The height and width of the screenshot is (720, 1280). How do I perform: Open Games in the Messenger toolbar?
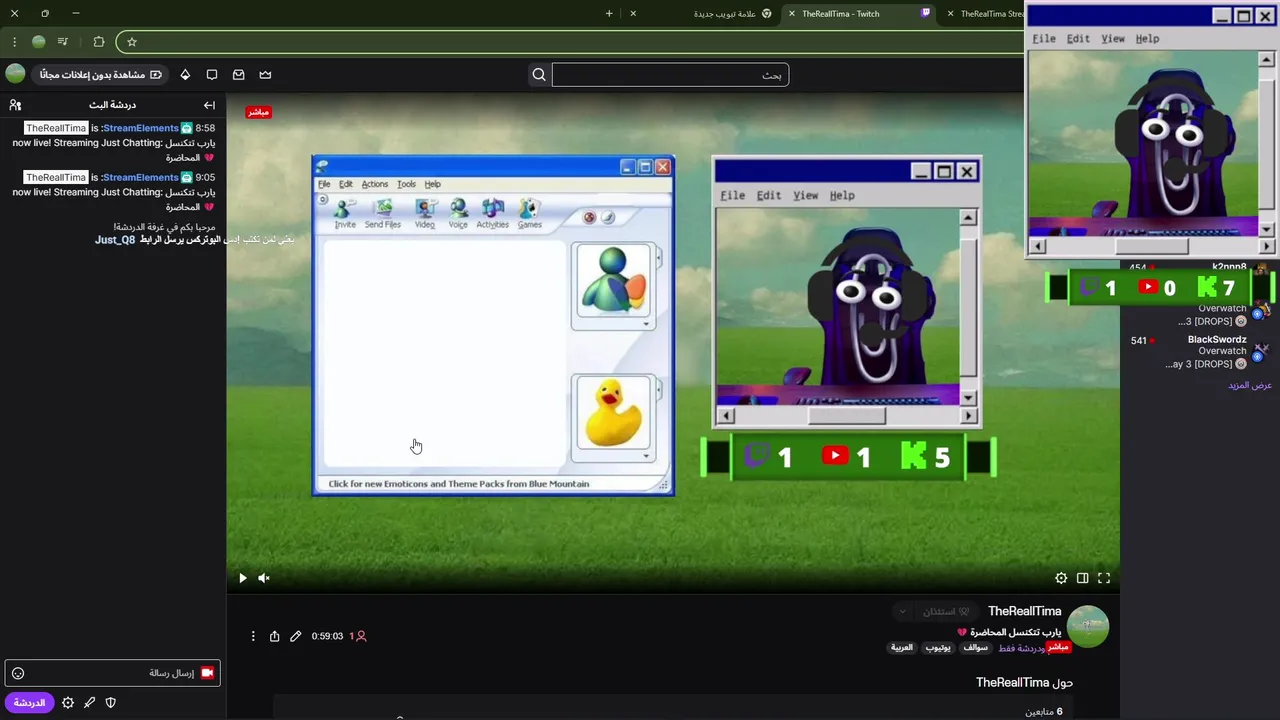click(x=530, y=213)
